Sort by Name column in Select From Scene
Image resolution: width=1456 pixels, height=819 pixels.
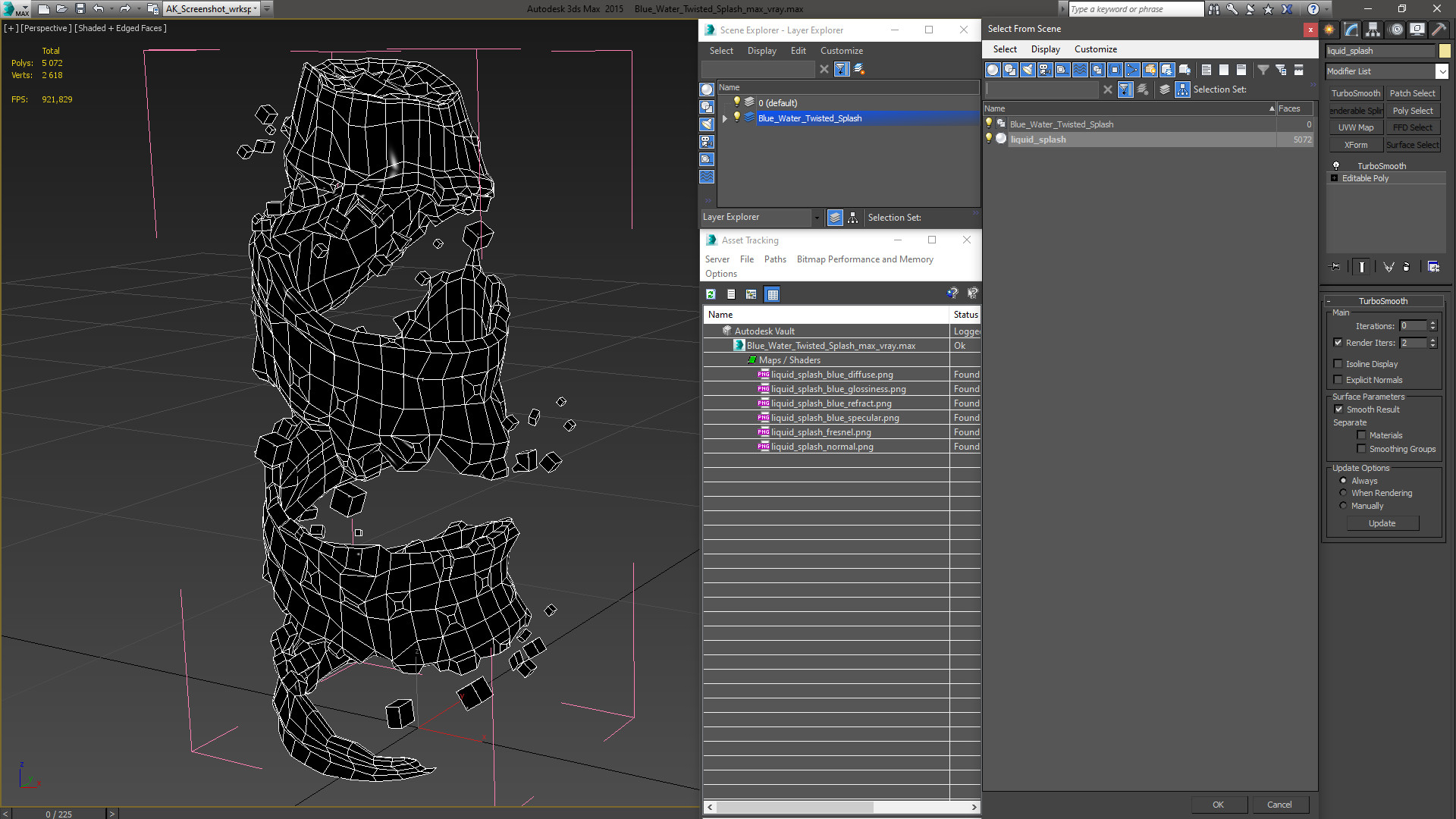point(1130,108)
